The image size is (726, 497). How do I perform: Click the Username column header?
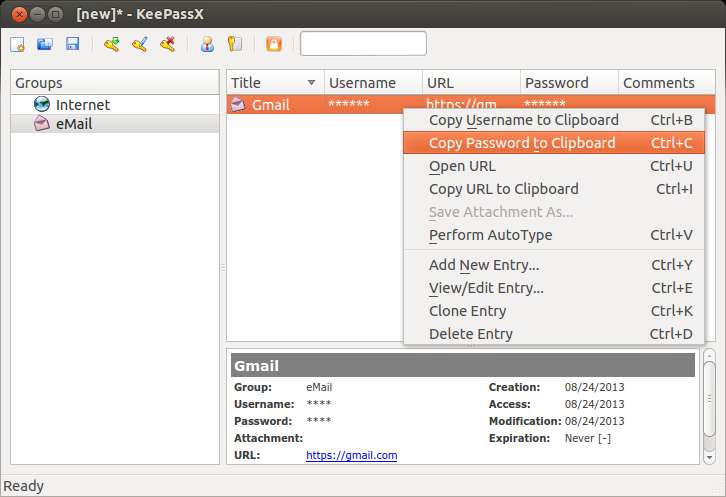(373, 82)
